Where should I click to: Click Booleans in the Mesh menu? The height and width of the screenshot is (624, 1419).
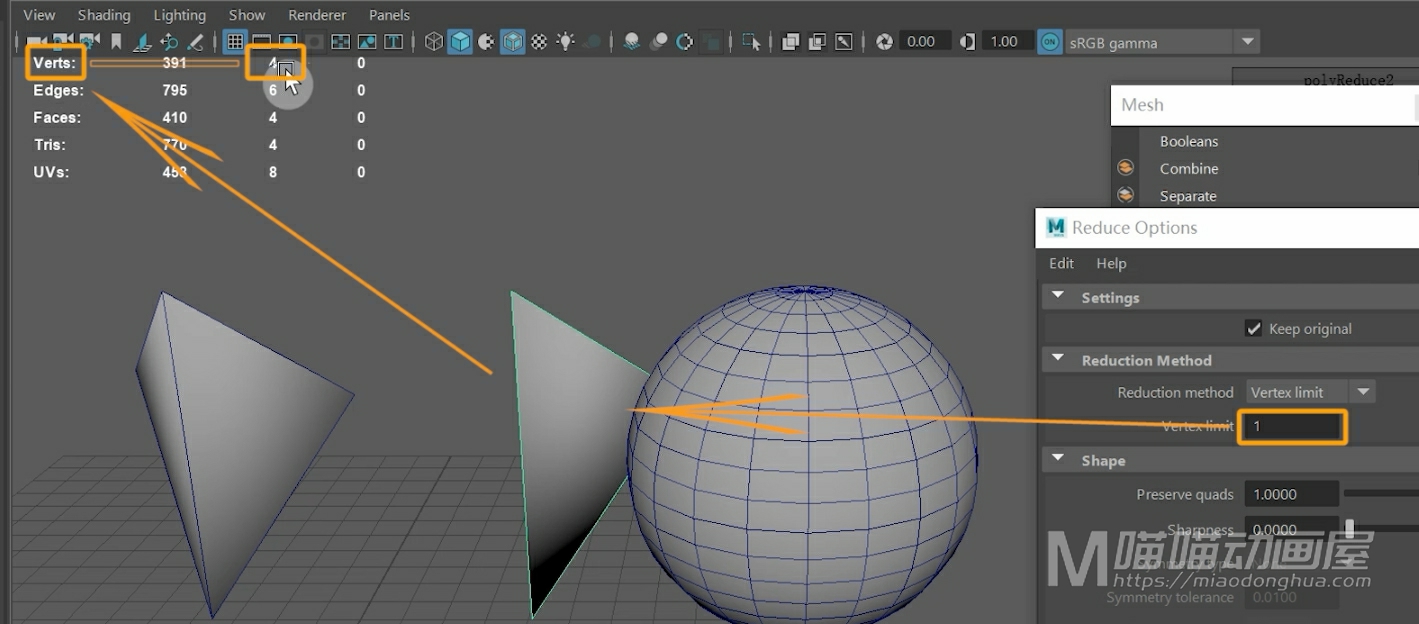(1189, 141)
